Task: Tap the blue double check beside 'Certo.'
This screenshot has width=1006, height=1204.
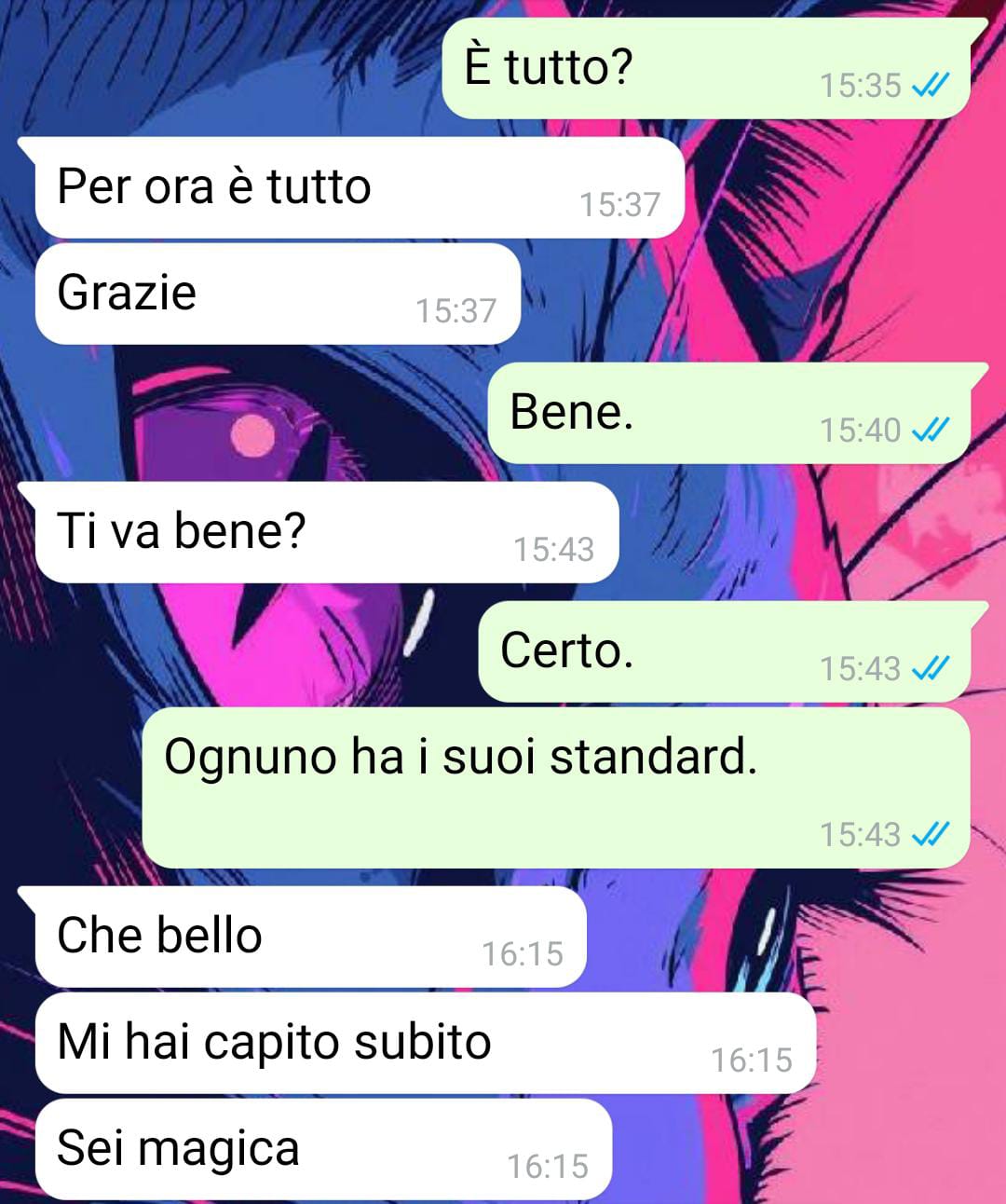Action: click(930, 669)
